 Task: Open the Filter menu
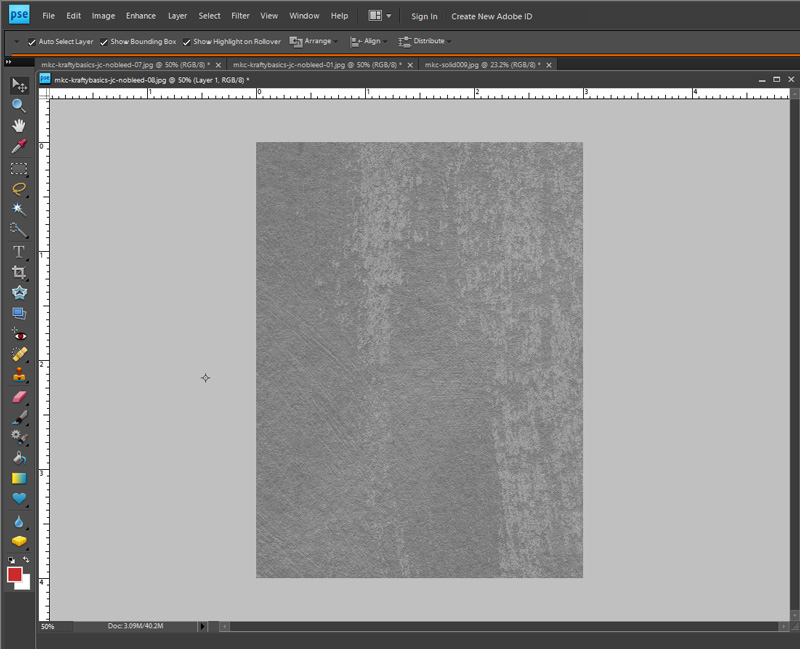[x=240, y=16]
